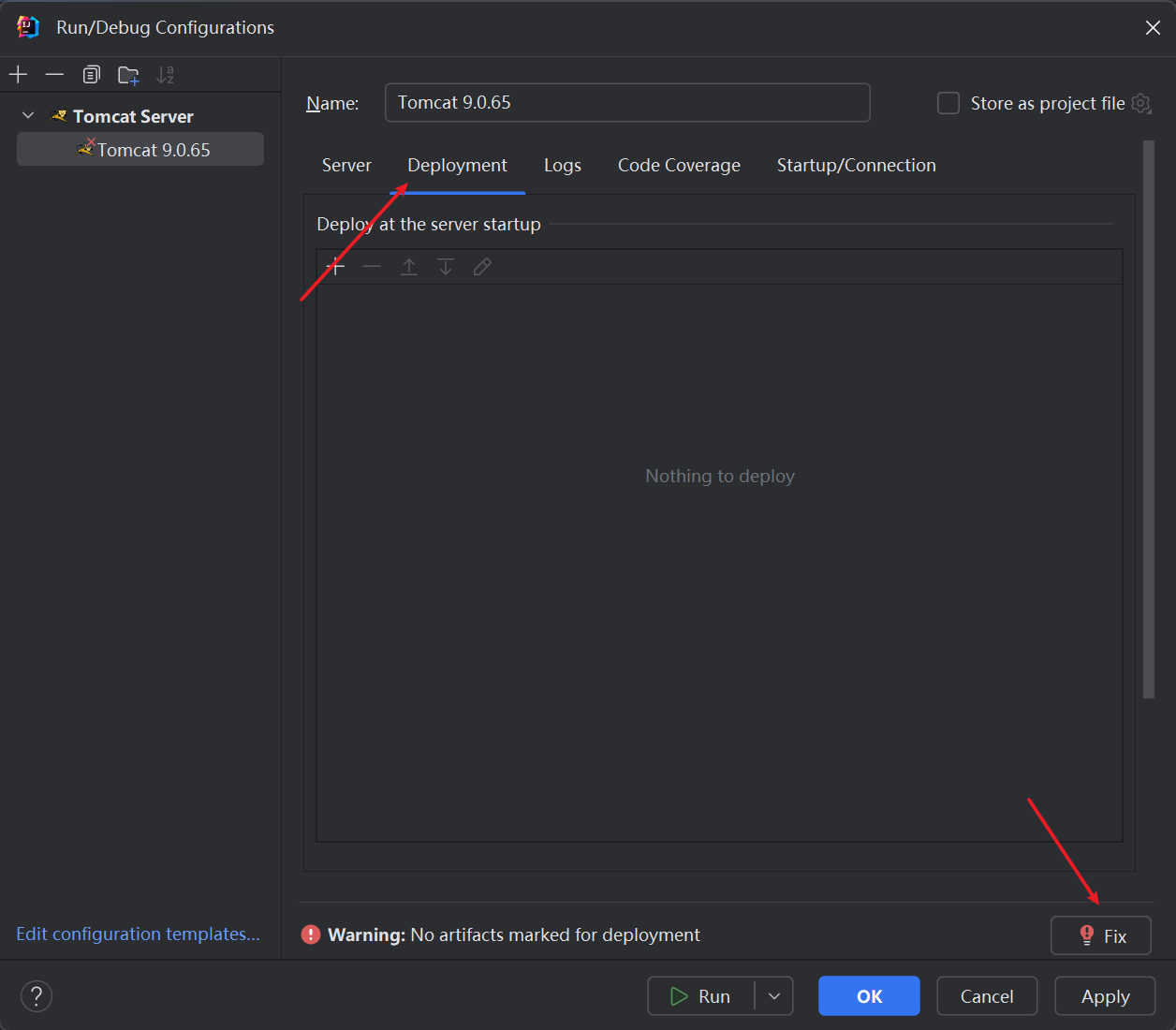Switch to the Server tab
Image resolution: width=1176 pixels, height=1030 pixels.
346,165
